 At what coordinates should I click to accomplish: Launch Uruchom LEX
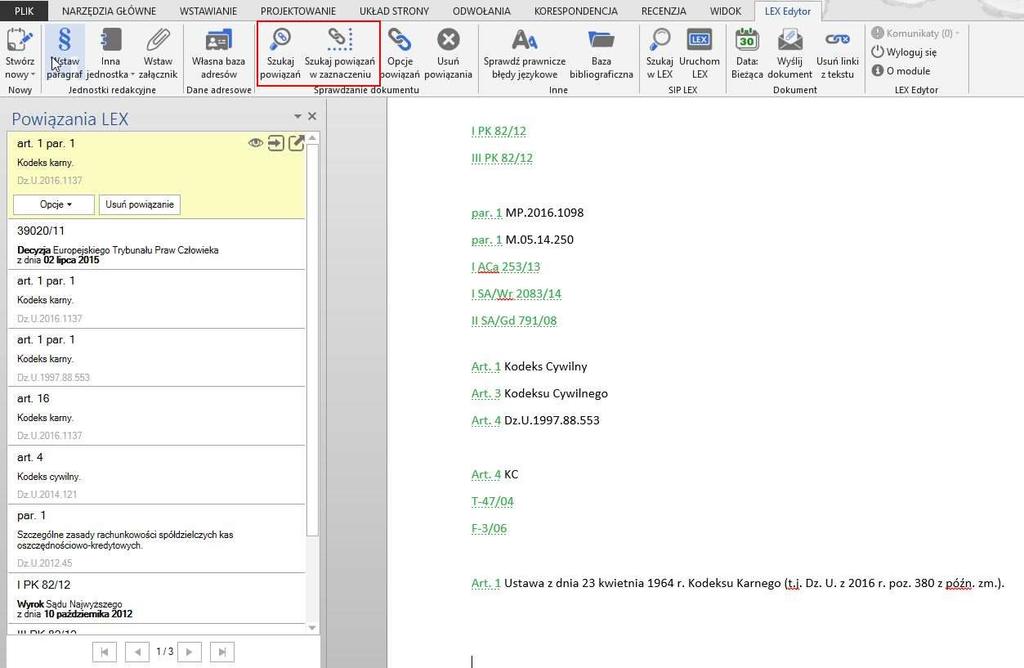click(x=699, y=54)
